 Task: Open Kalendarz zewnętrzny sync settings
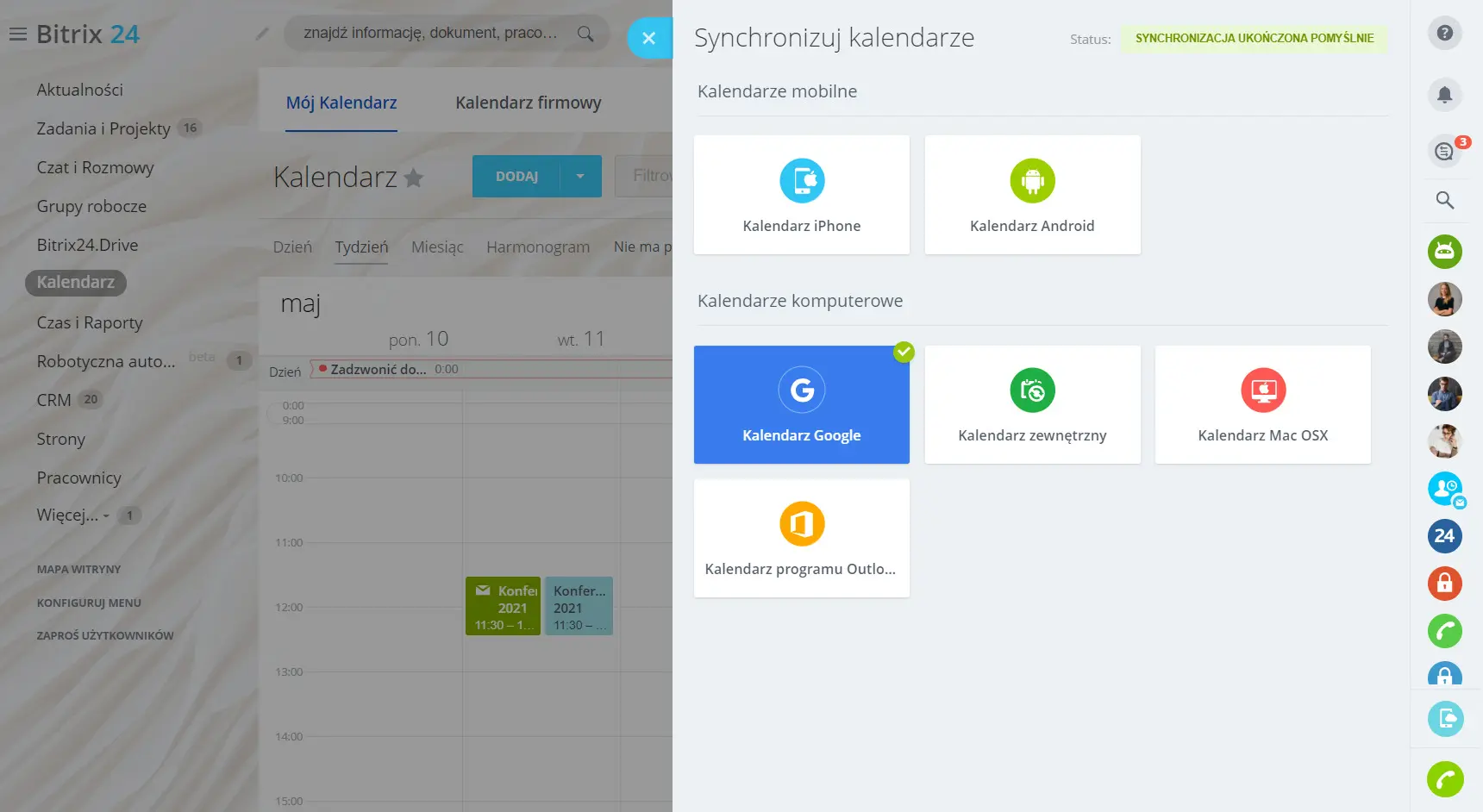[1032, 405]
